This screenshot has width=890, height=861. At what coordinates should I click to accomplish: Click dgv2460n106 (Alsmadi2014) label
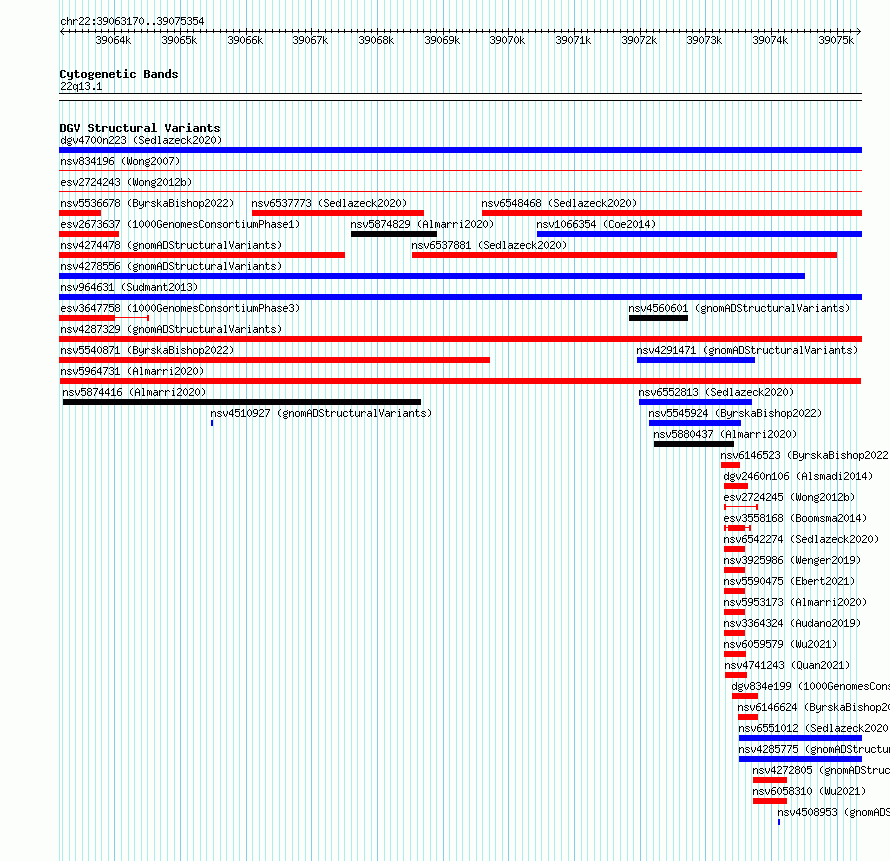click(798, 476)
